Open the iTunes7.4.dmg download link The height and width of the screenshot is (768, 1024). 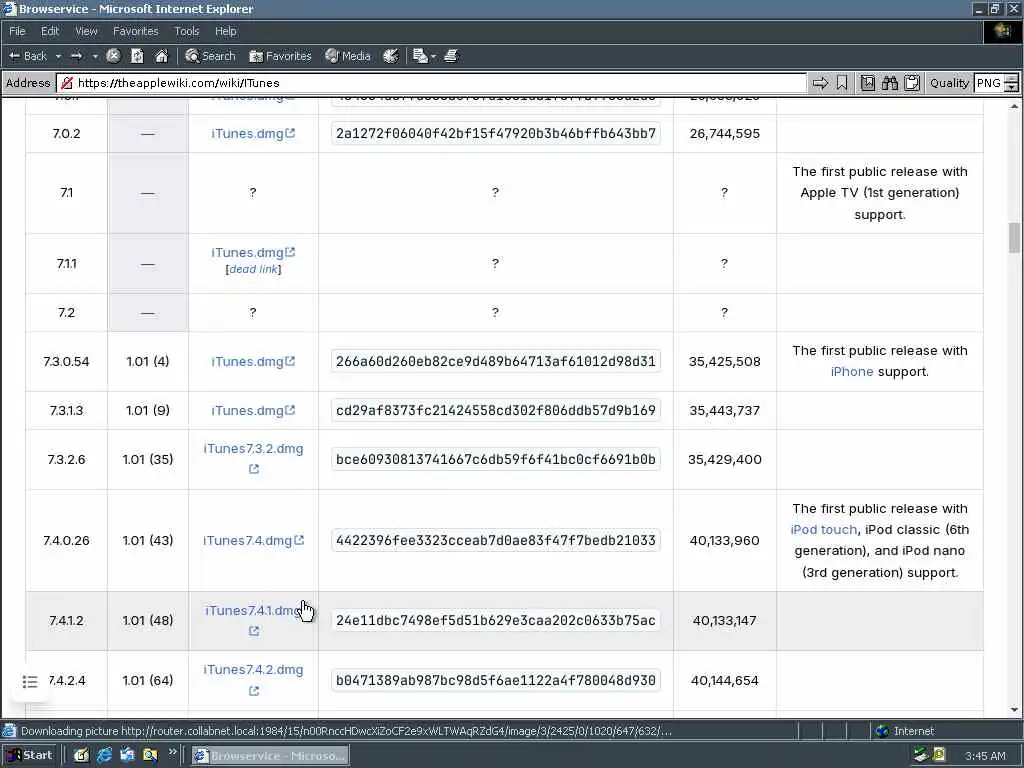point(253,540)
